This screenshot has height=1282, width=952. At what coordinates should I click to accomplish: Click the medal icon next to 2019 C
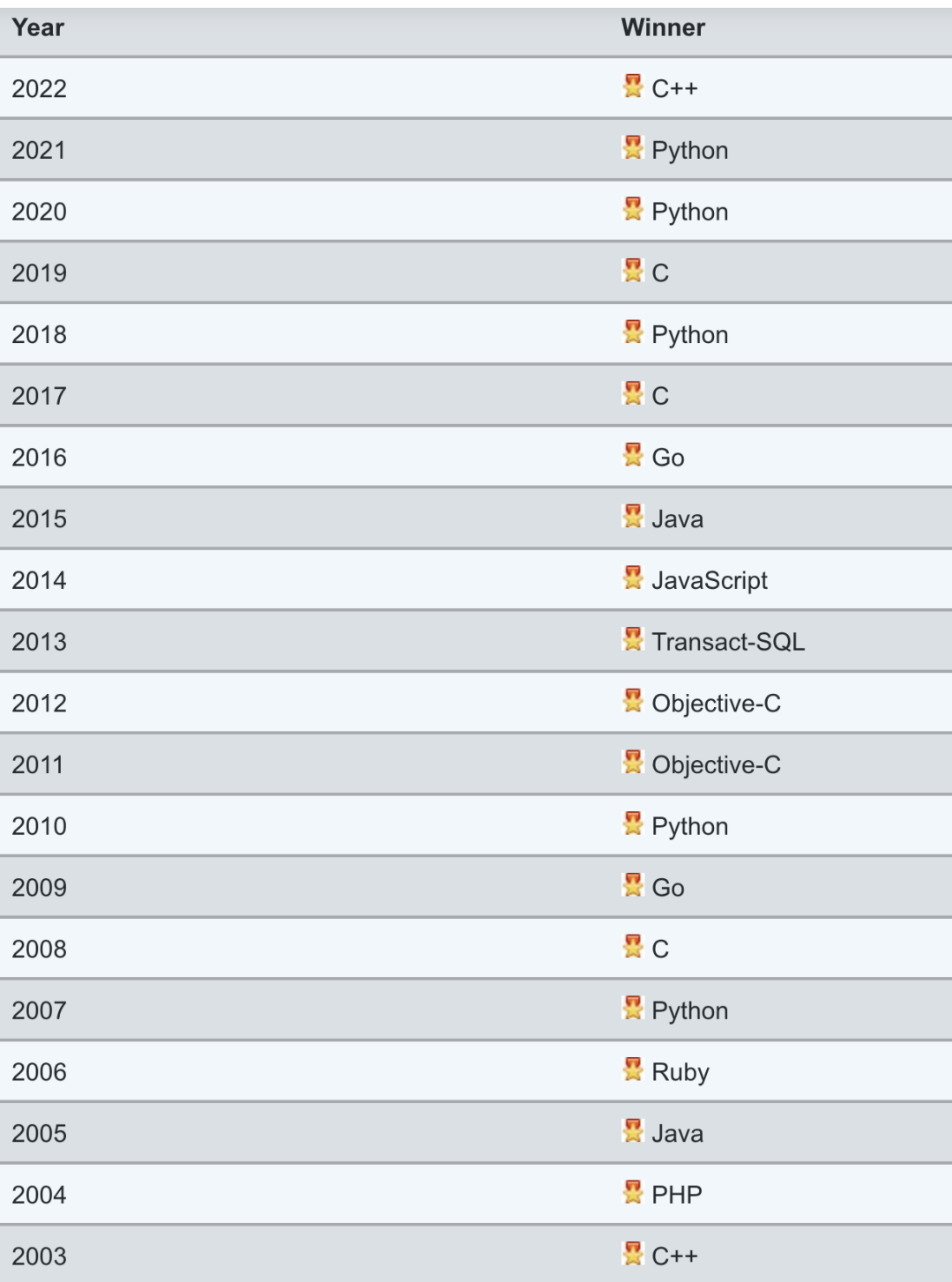pyautogui.click(x=633, y=271)
